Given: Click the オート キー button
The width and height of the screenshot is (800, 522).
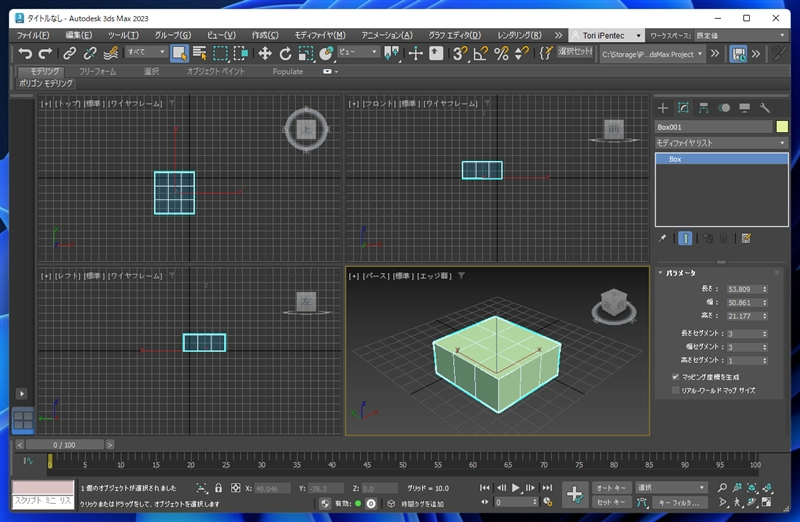Looking at the screenshot, I should (x=611, y=488).
